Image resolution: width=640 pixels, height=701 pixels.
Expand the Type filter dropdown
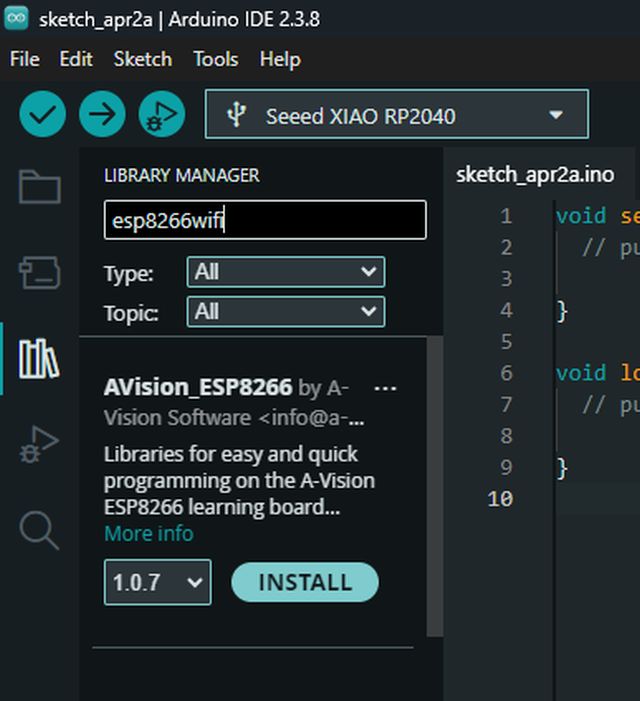coord(286,272)
